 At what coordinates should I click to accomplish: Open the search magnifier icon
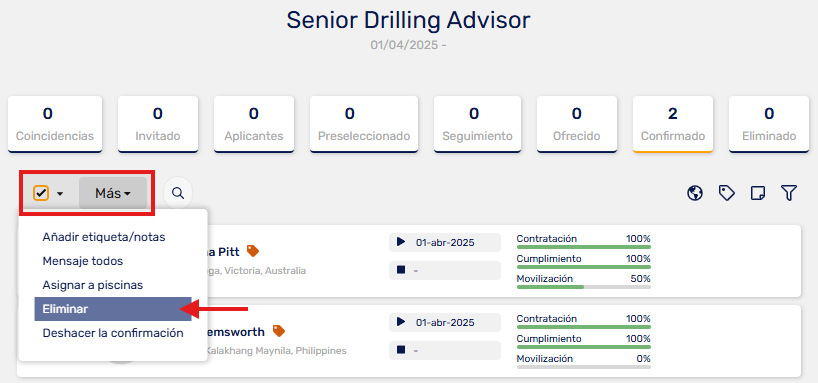pos(178,193)
